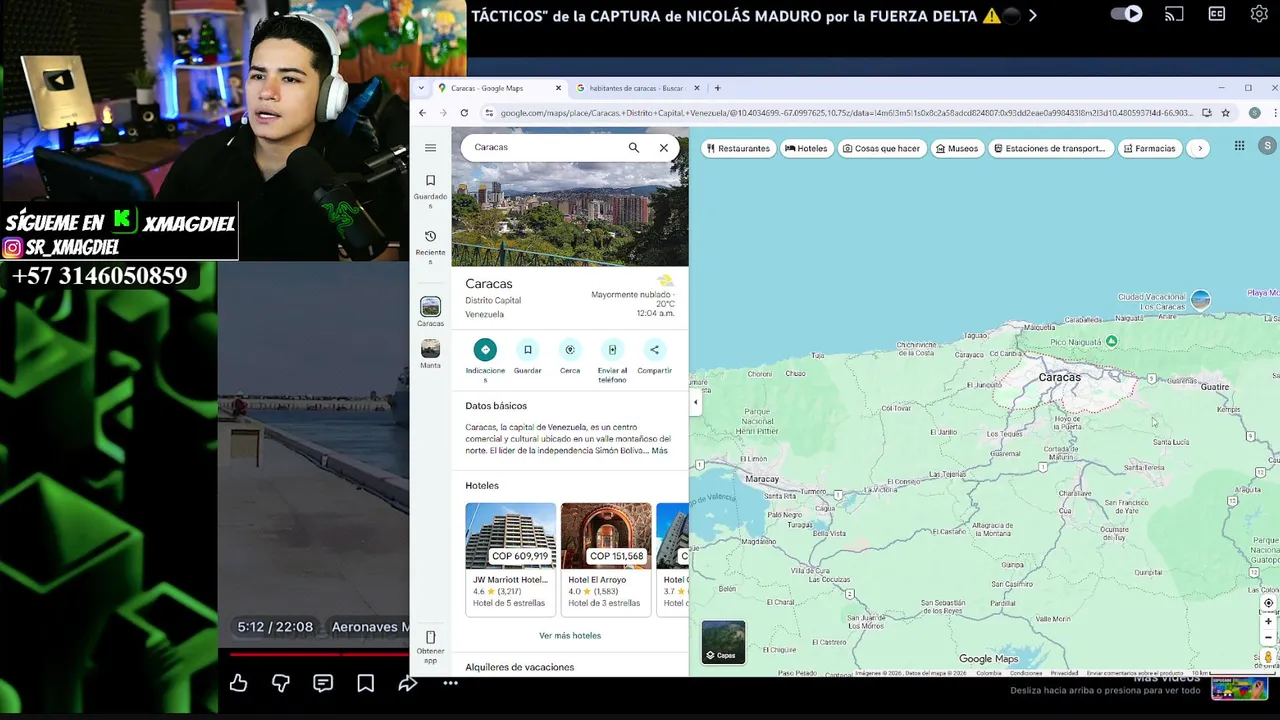Like the video with thumbs up
The image size is (1280, 720).
(x=238, y=683)
